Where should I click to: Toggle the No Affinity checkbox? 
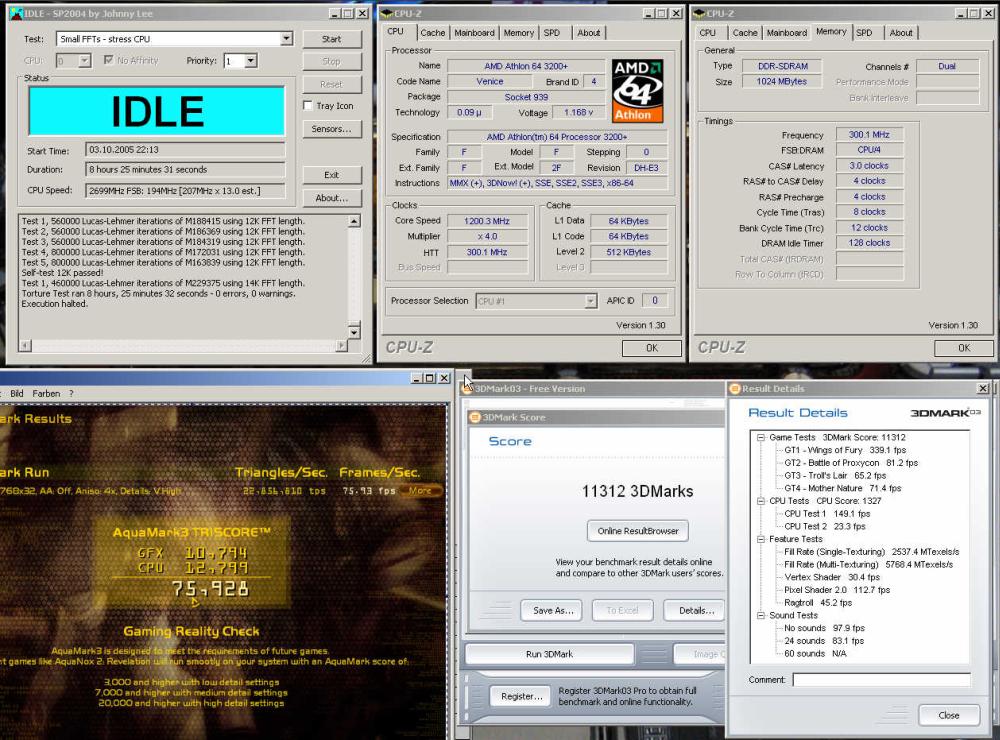coord(108,60)
